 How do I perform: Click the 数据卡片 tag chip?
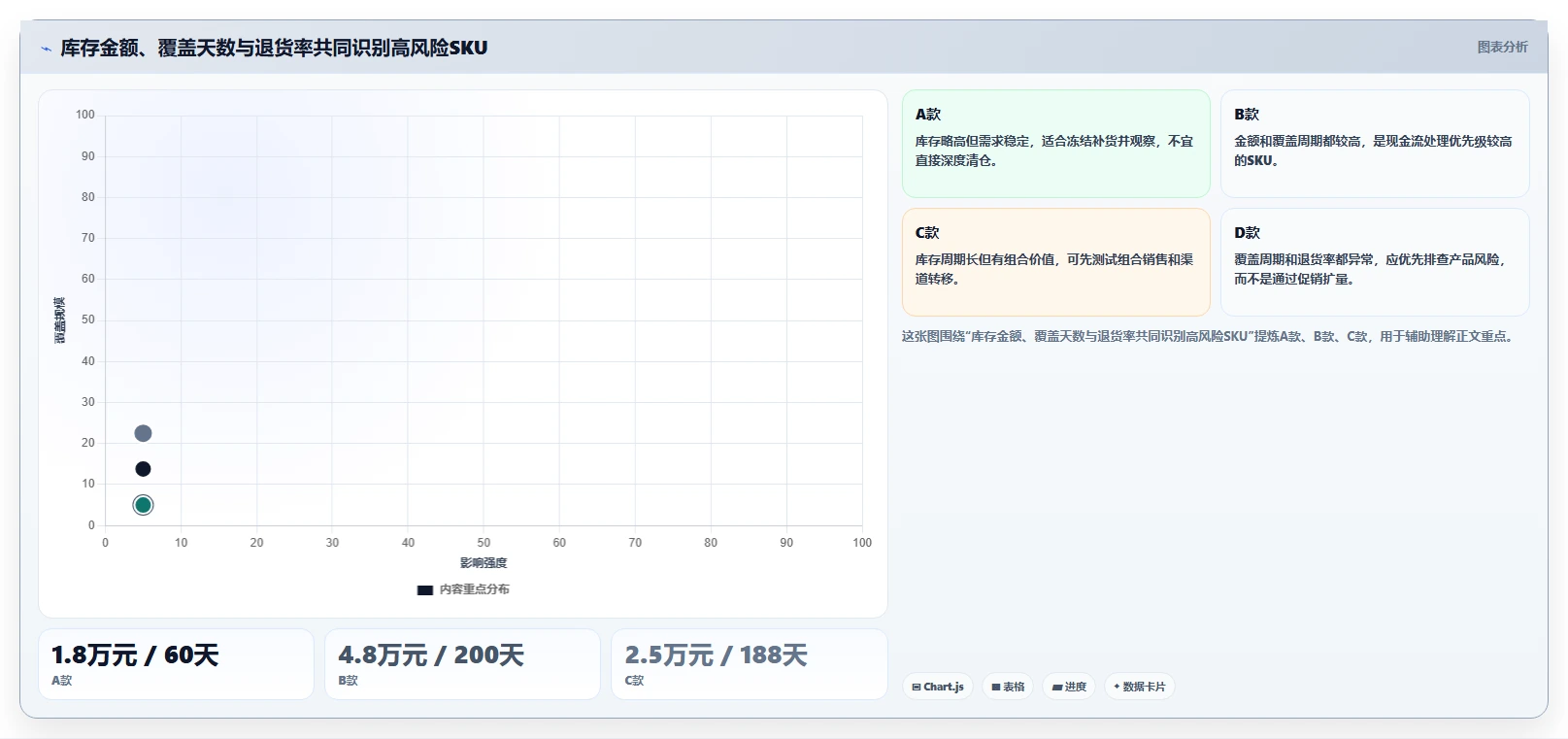[1140, 687]
